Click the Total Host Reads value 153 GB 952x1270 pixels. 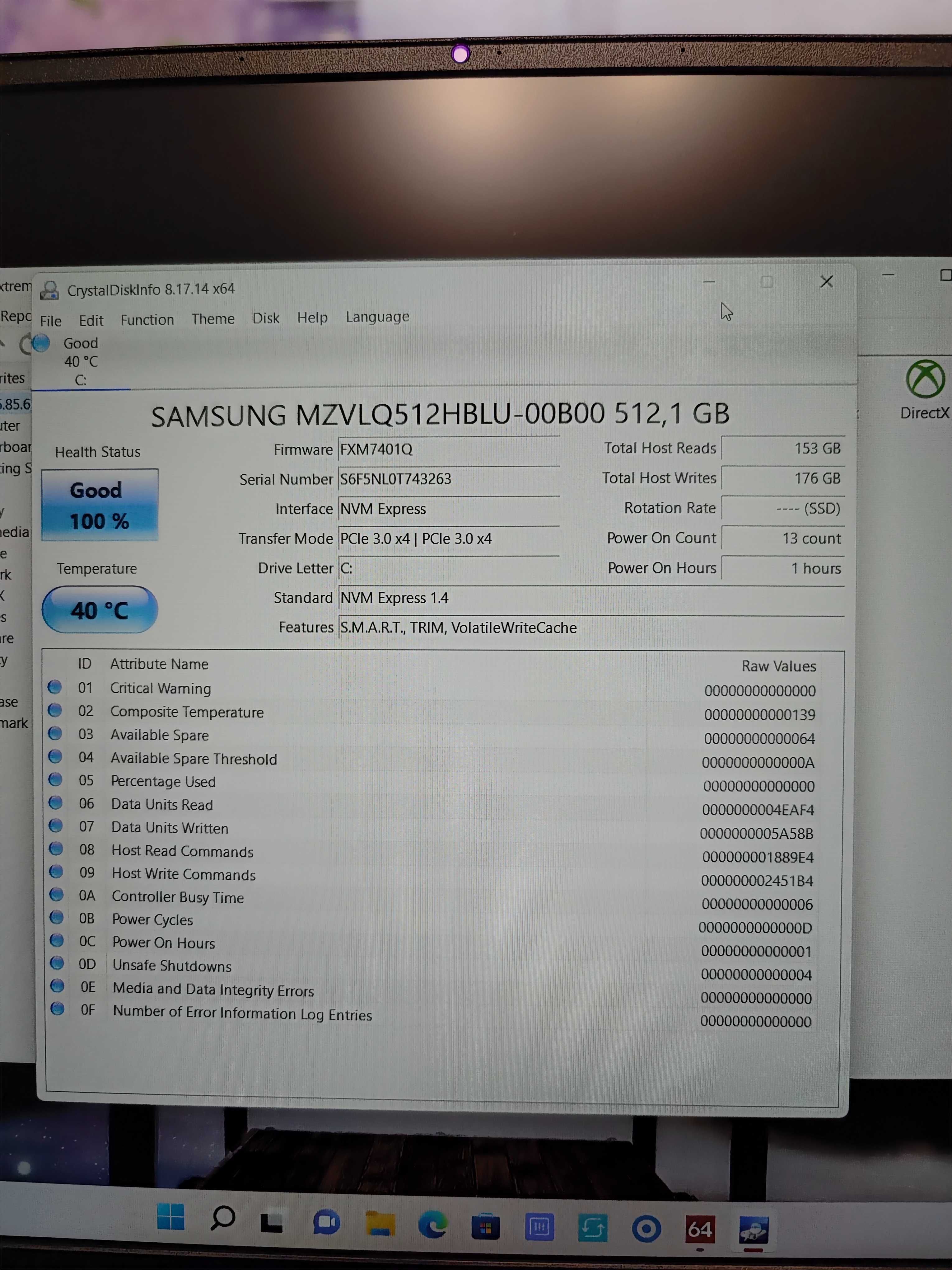click(783, 449)
